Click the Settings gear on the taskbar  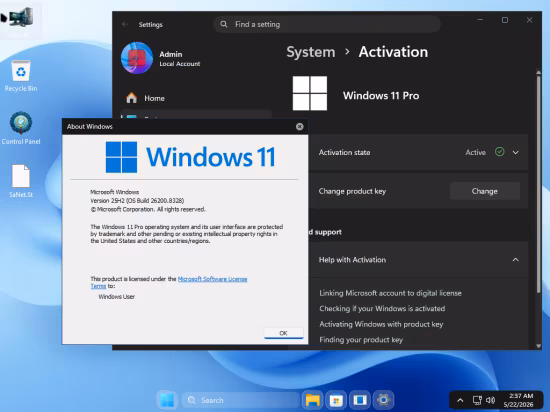click(383, 400)
